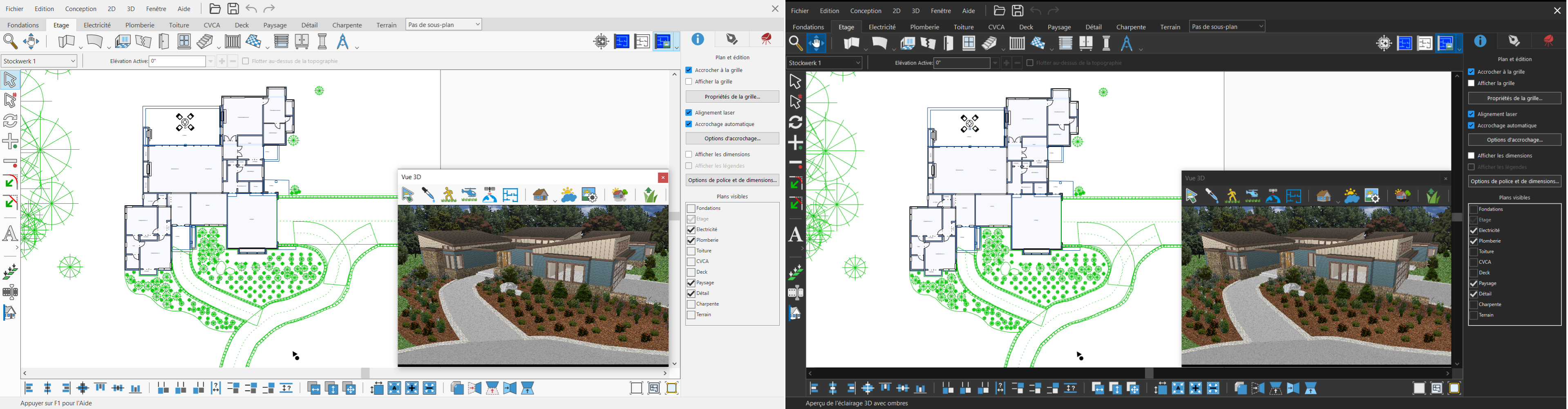
Task: Click Propriétés de la grille button in dark window
Action: pyautogui.click(x=1514, y=98)
